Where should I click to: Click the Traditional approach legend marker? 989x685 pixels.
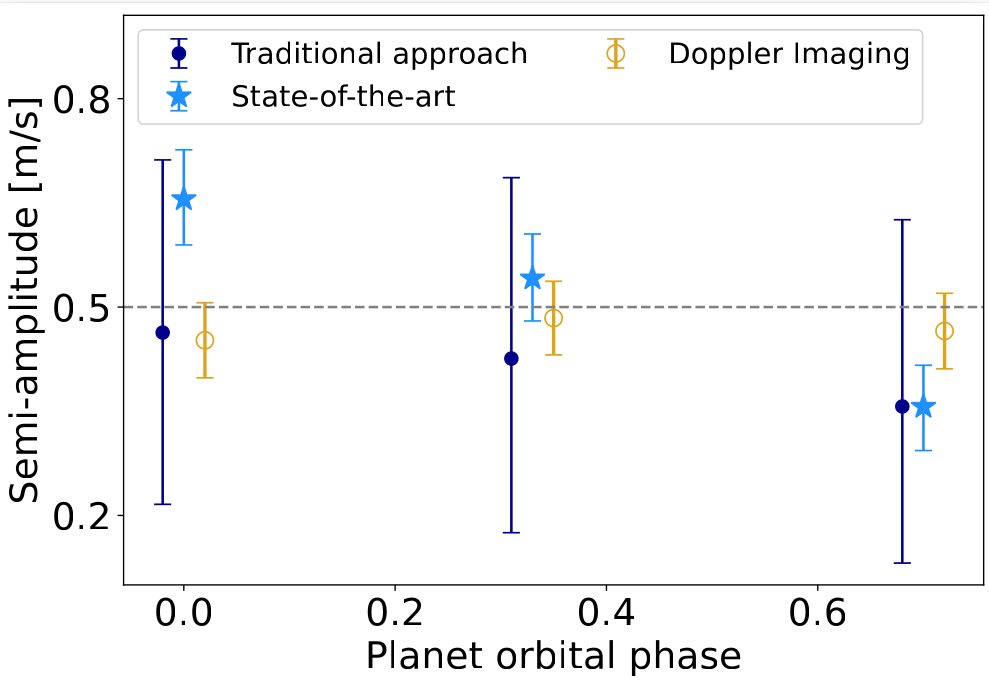pos(180,53)
